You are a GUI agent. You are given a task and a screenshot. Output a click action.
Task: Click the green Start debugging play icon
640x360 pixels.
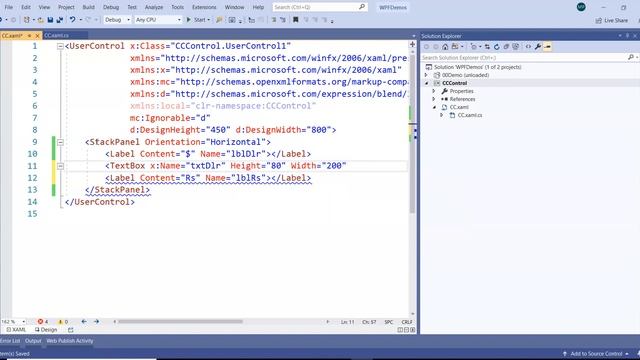click(189, 20)
